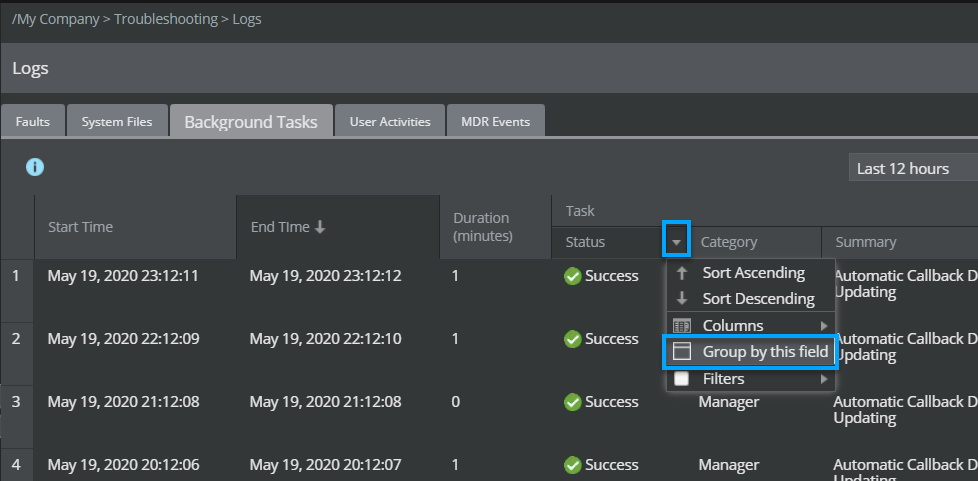Choose Sort Ascending from the menu
Screen dimensions: 978x481
coord(751,273)
